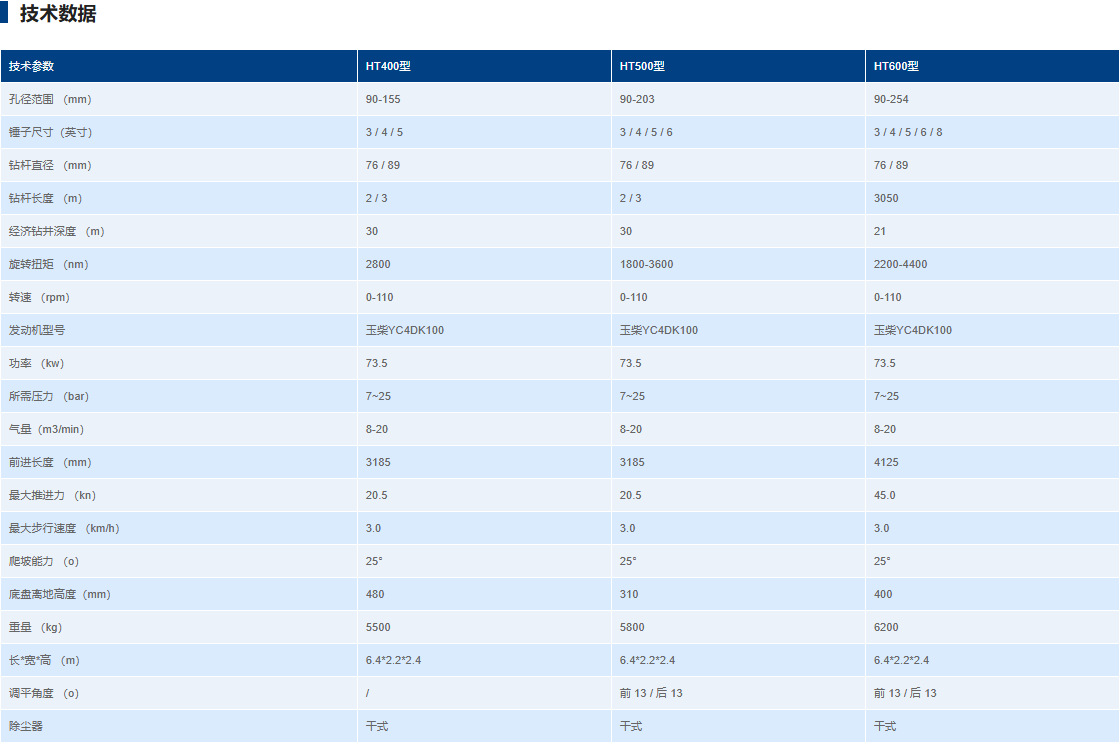Click the 1800-3600 torque value

646,264
